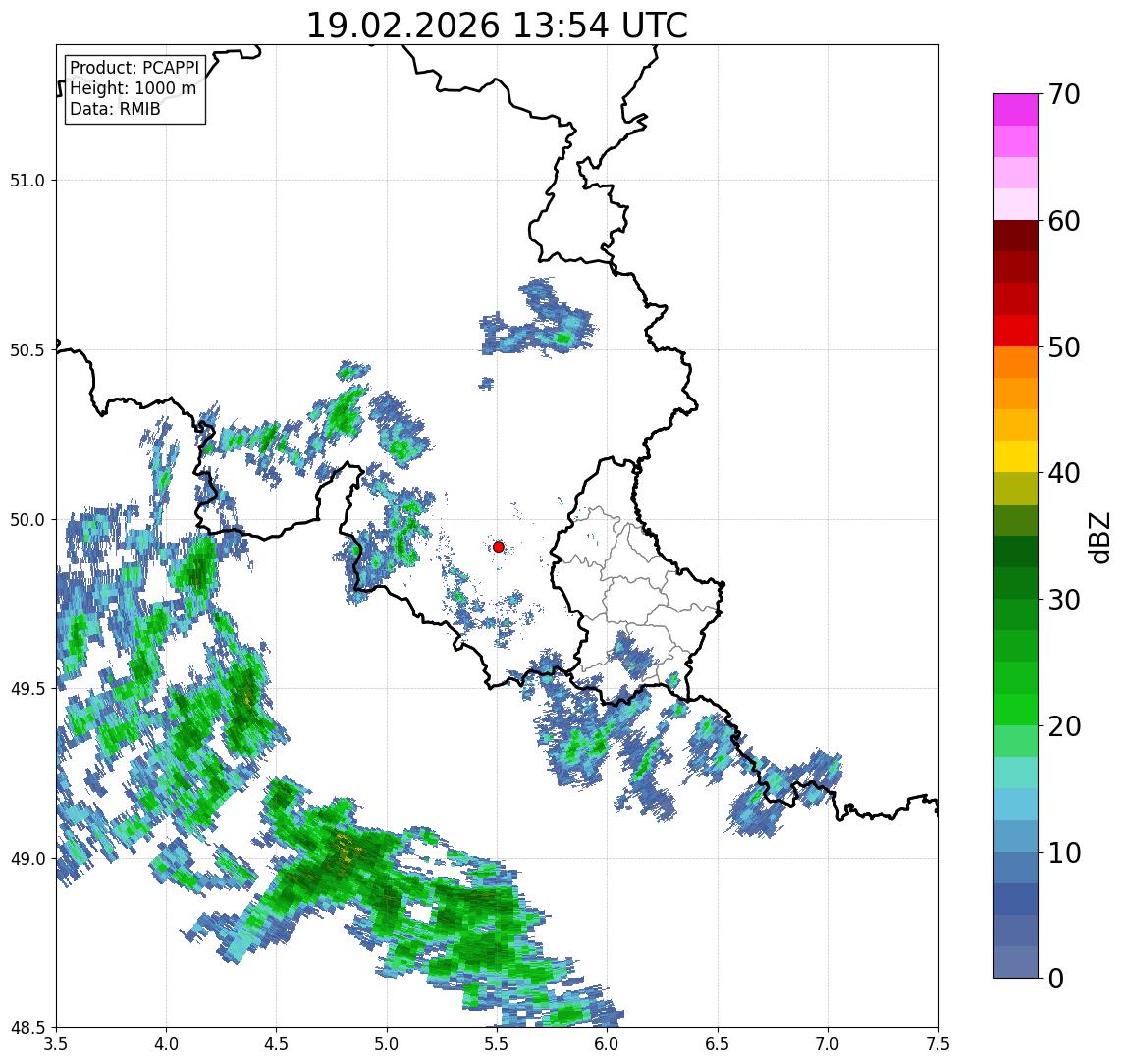Image resolution: width=1124 pixels, height=1064 pixels.
Task: Click the colorbar tick label 0
Action: click(1056, 978)
